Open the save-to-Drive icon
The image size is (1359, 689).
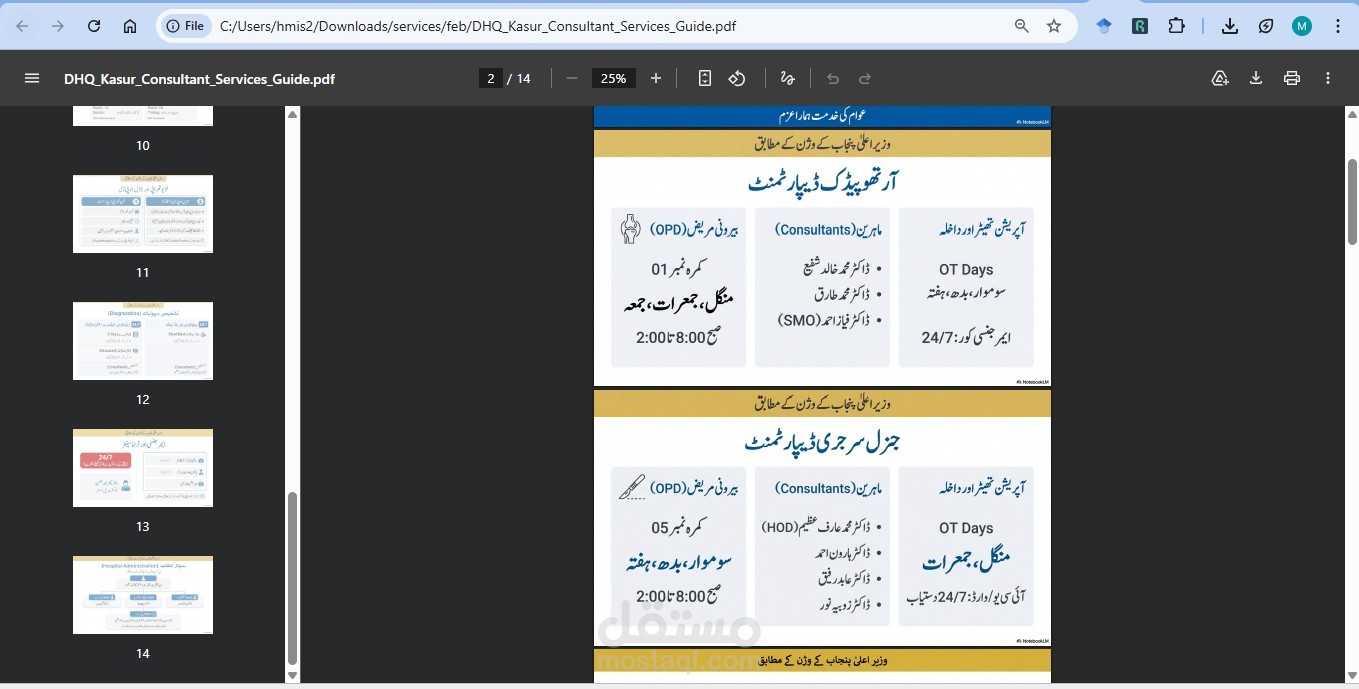pos(1220,78)
